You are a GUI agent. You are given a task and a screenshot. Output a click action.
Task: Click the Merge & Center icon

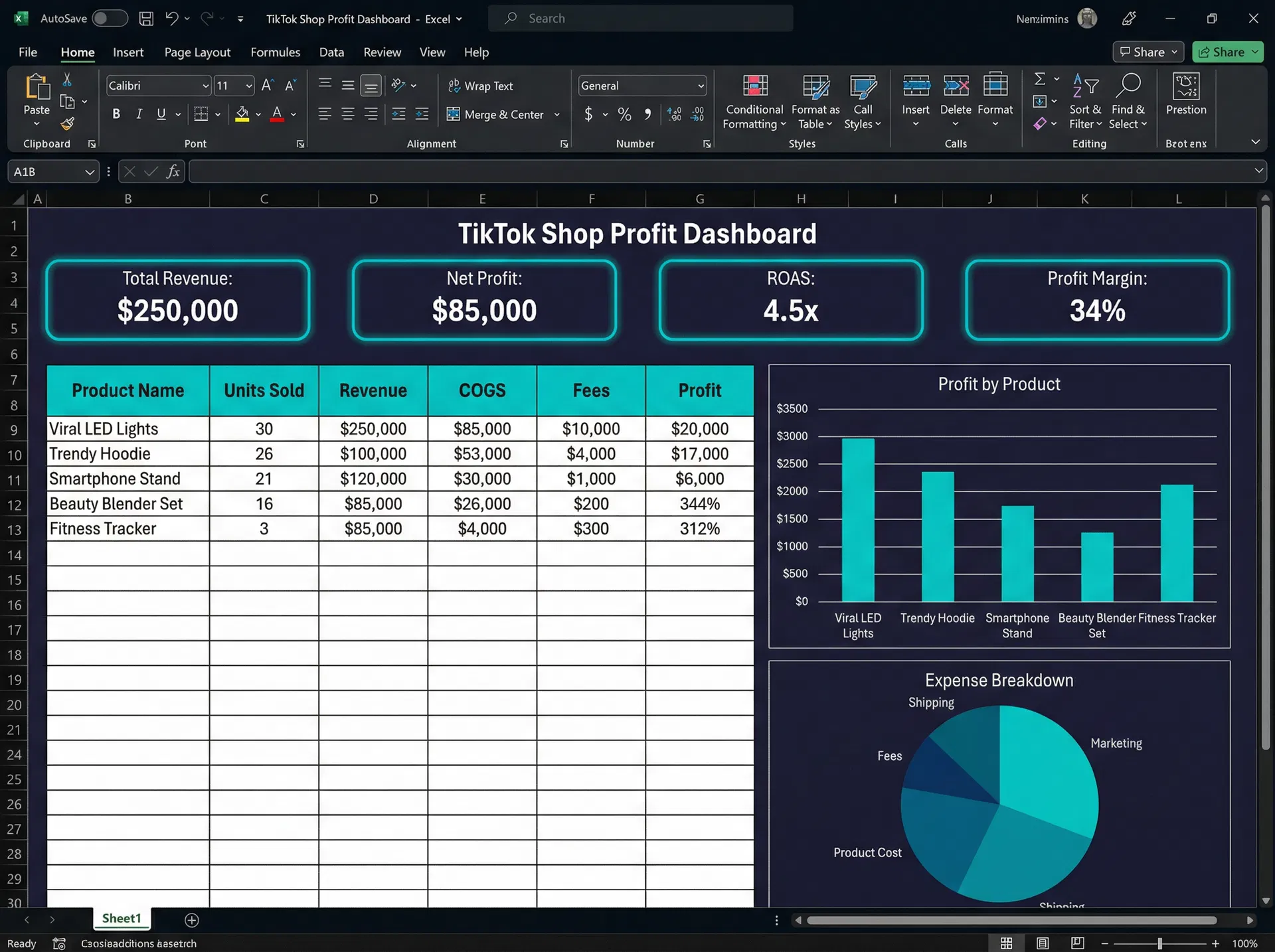point(454,114)
